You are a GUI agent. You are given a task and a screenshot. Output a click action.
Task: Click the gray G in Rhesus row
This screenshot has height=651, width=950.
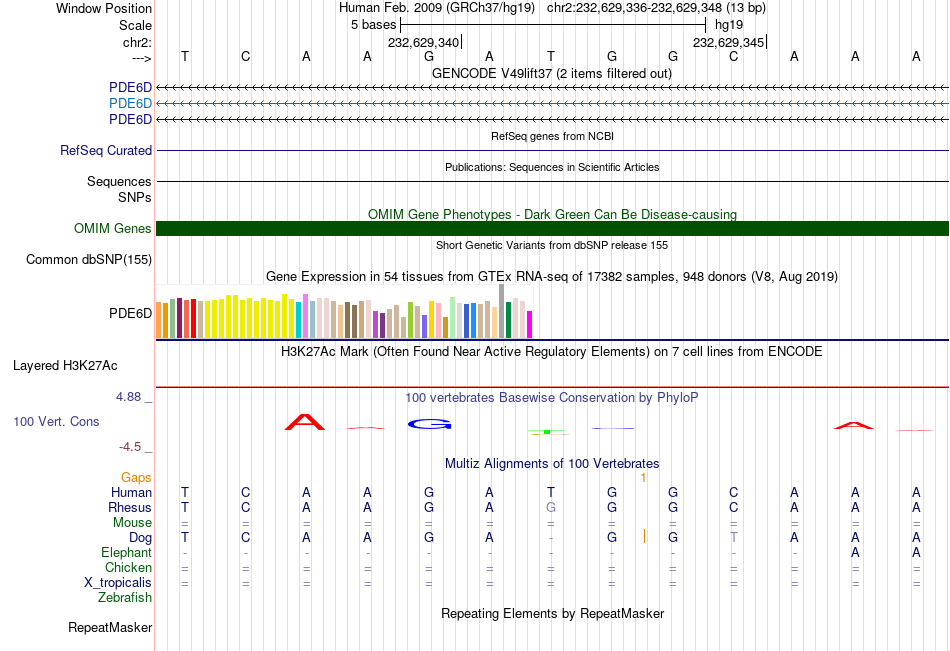[x=551, y=507]
